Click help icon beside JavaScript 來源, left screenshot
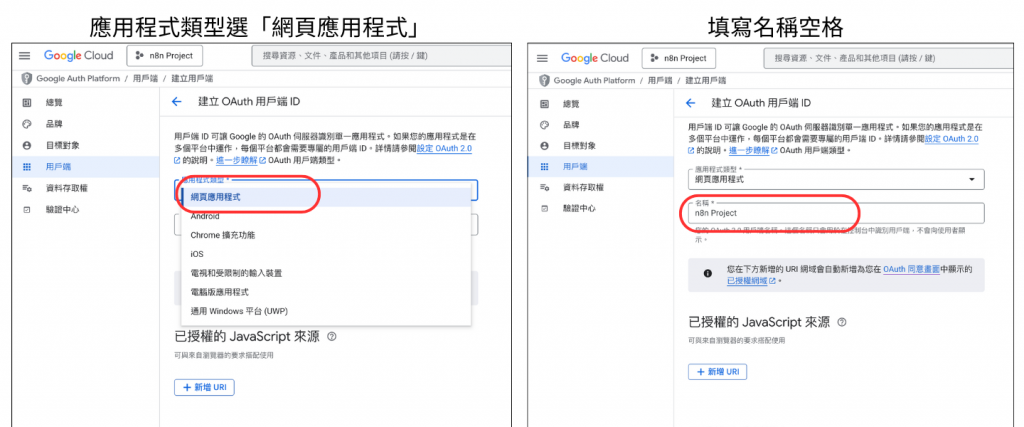This screenshot has height=427, width=1024. (x=332, y=337)
